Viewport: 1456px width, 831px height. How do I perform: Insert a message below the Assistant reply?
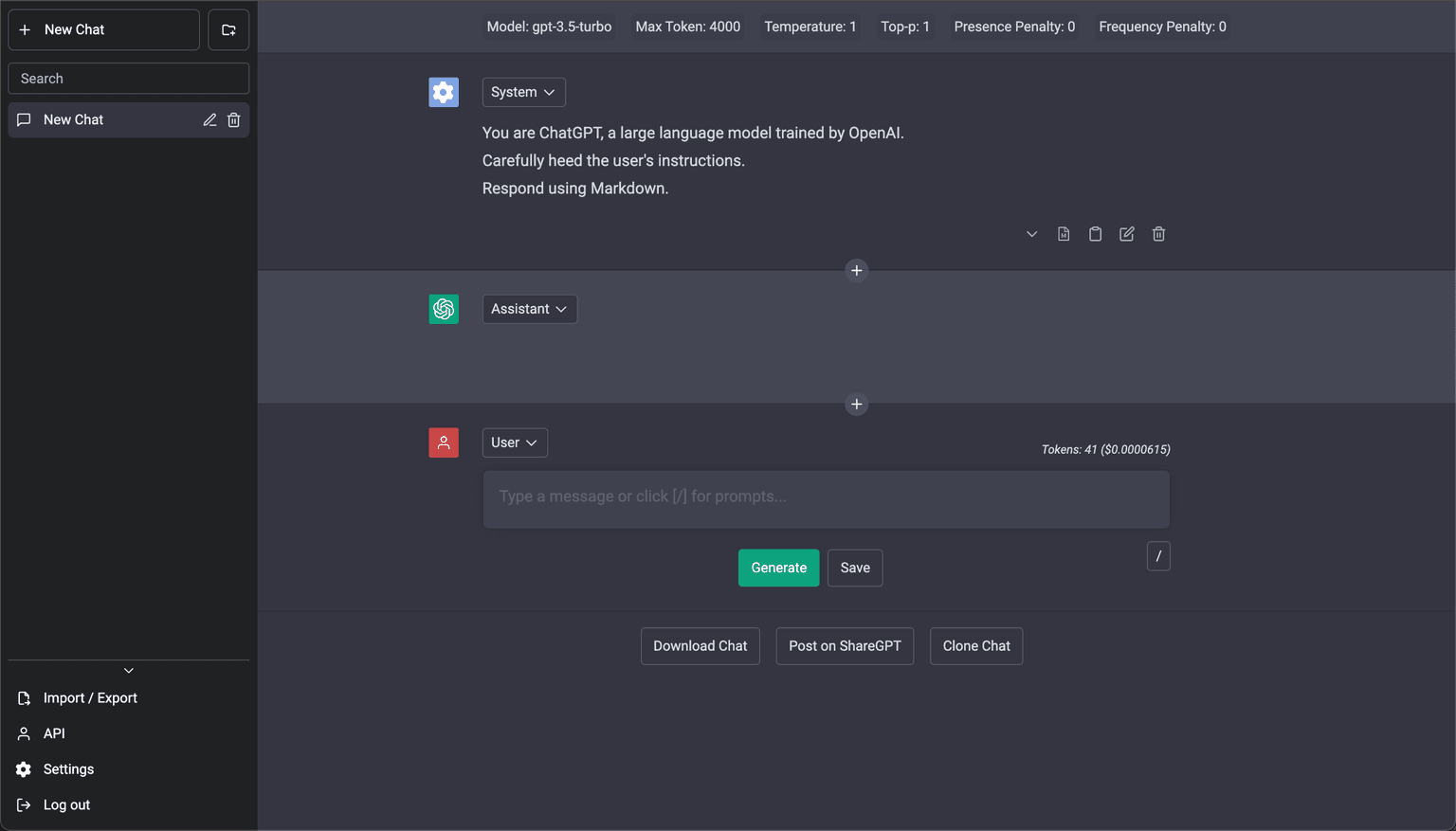pyautogui.click(x=856, y=404)
